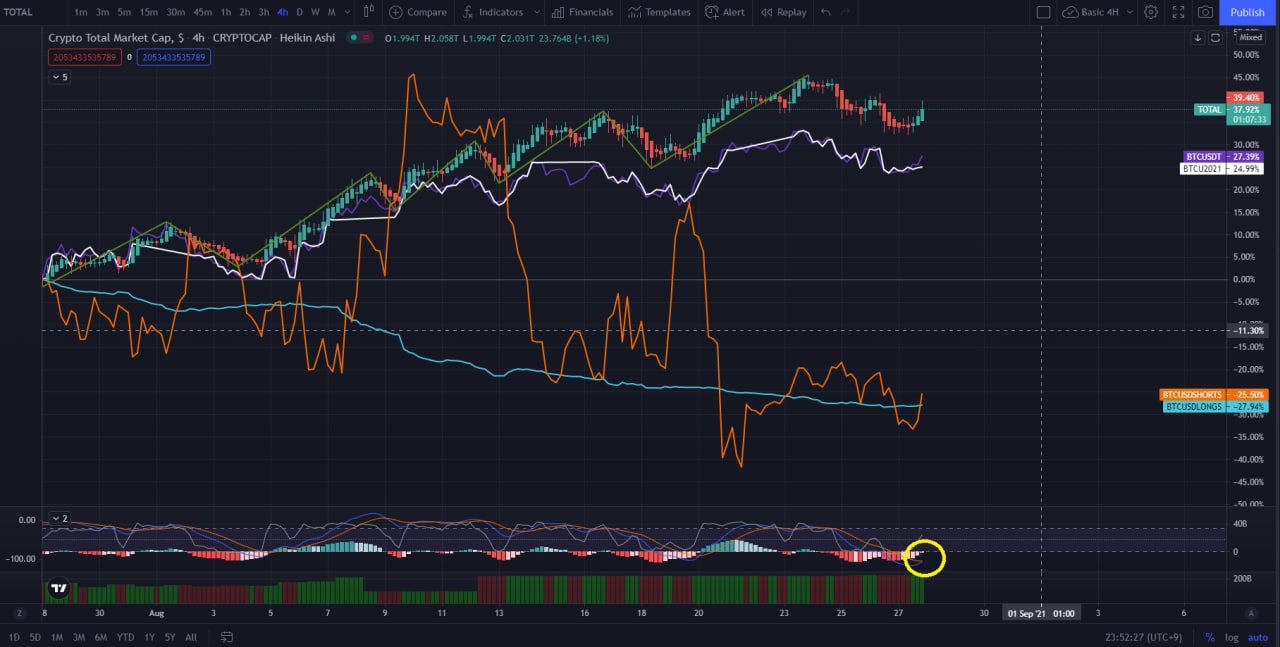This screenshot has height=647, width=1280.
Task: Click the TradingView logo on chart
Action: click(59, 589)
